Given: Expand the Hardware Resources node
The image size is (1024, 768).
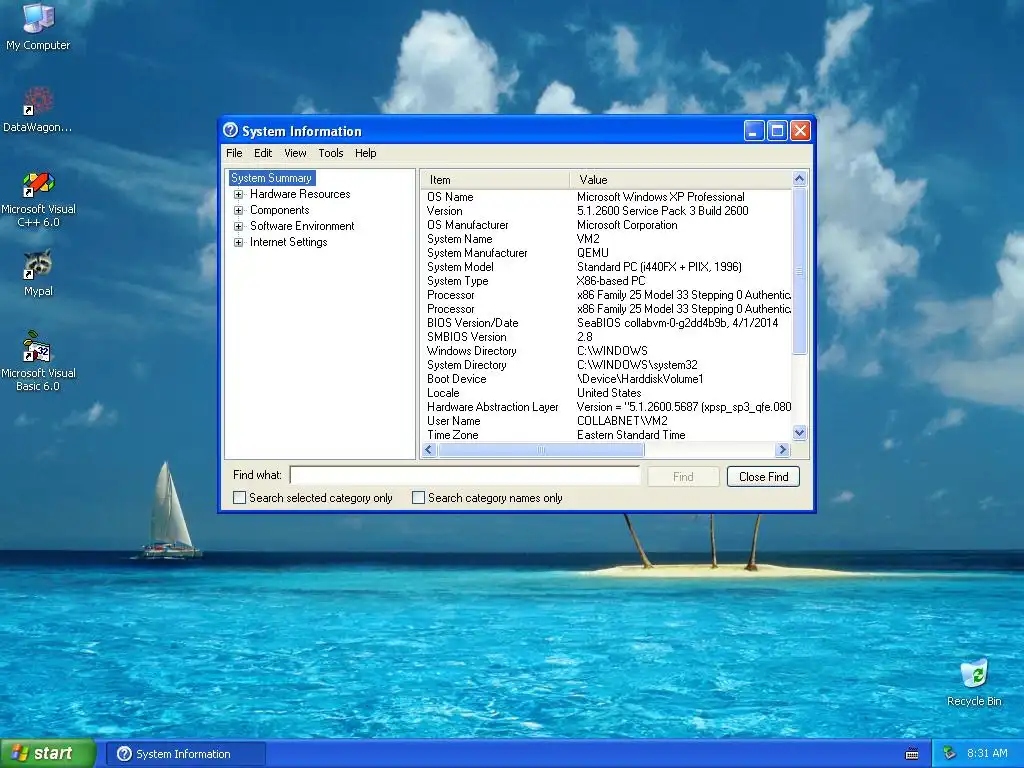Looking at the screenshot, I should click(238, 194).
